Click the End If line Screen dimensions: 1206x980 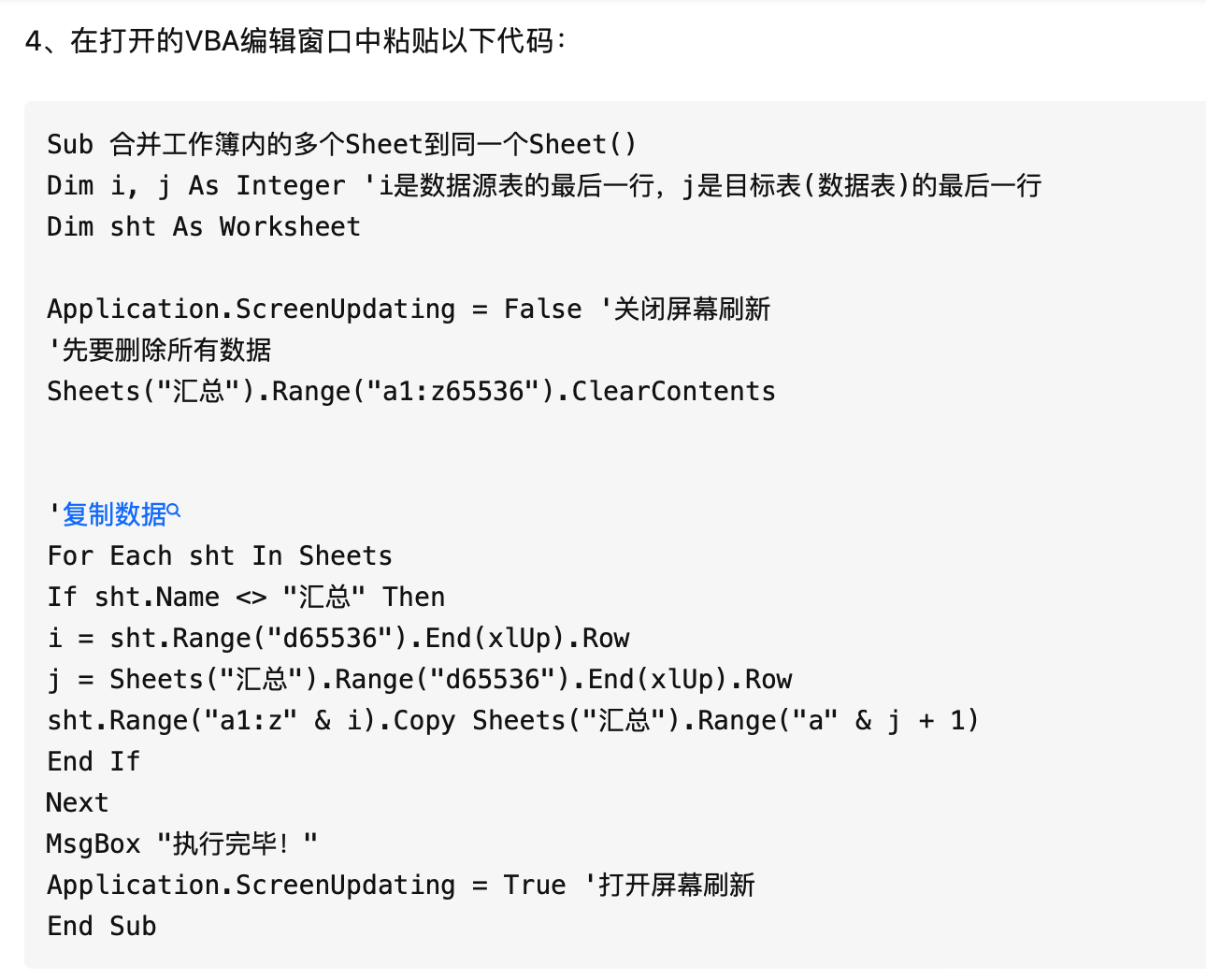[x=93, y=762]
